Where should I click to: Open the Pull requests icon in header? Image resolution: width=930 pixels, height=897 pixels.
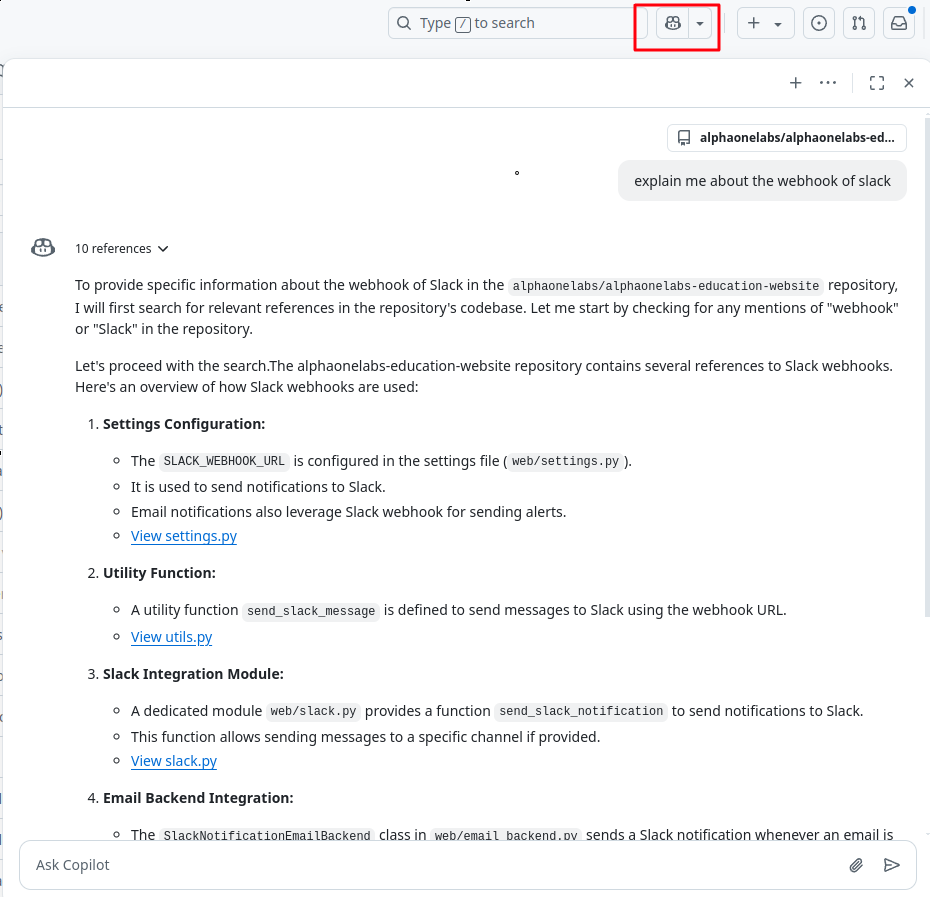click(859, 23)
